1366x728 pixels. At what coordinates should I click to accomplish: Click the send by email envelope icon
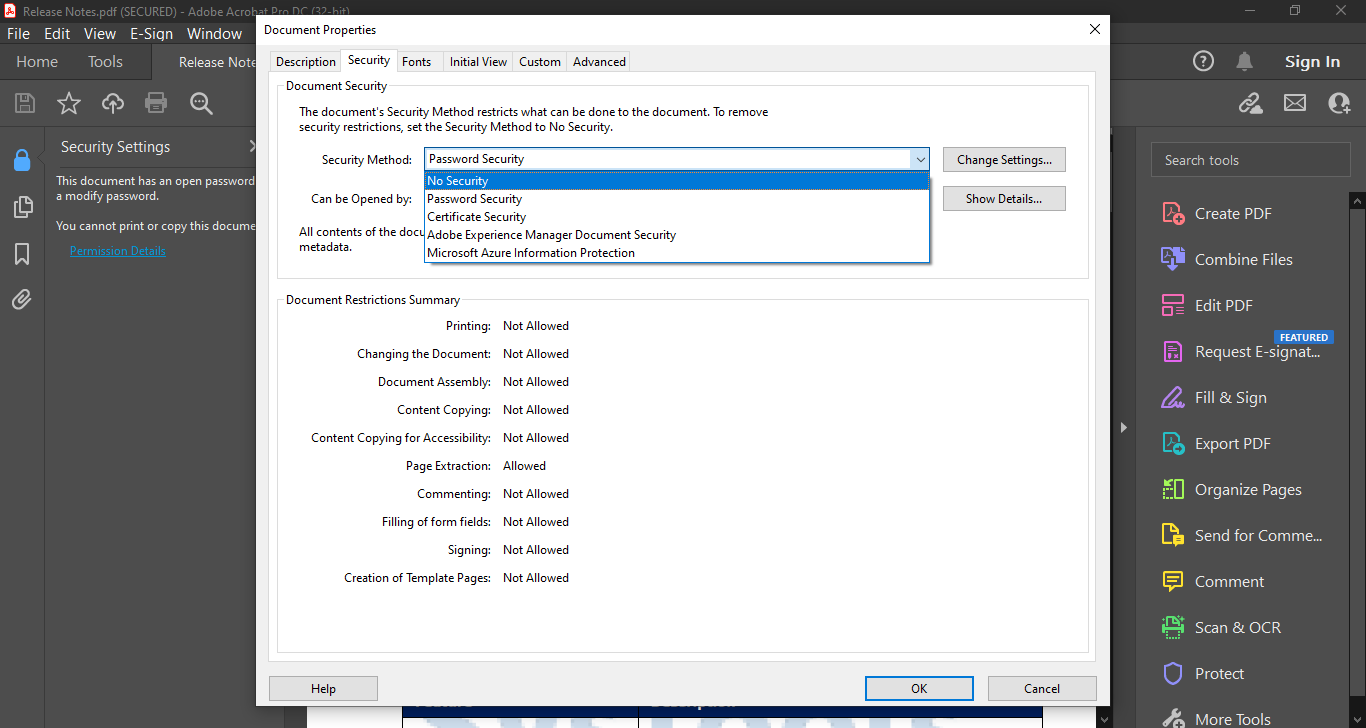tap(1295, 103)
